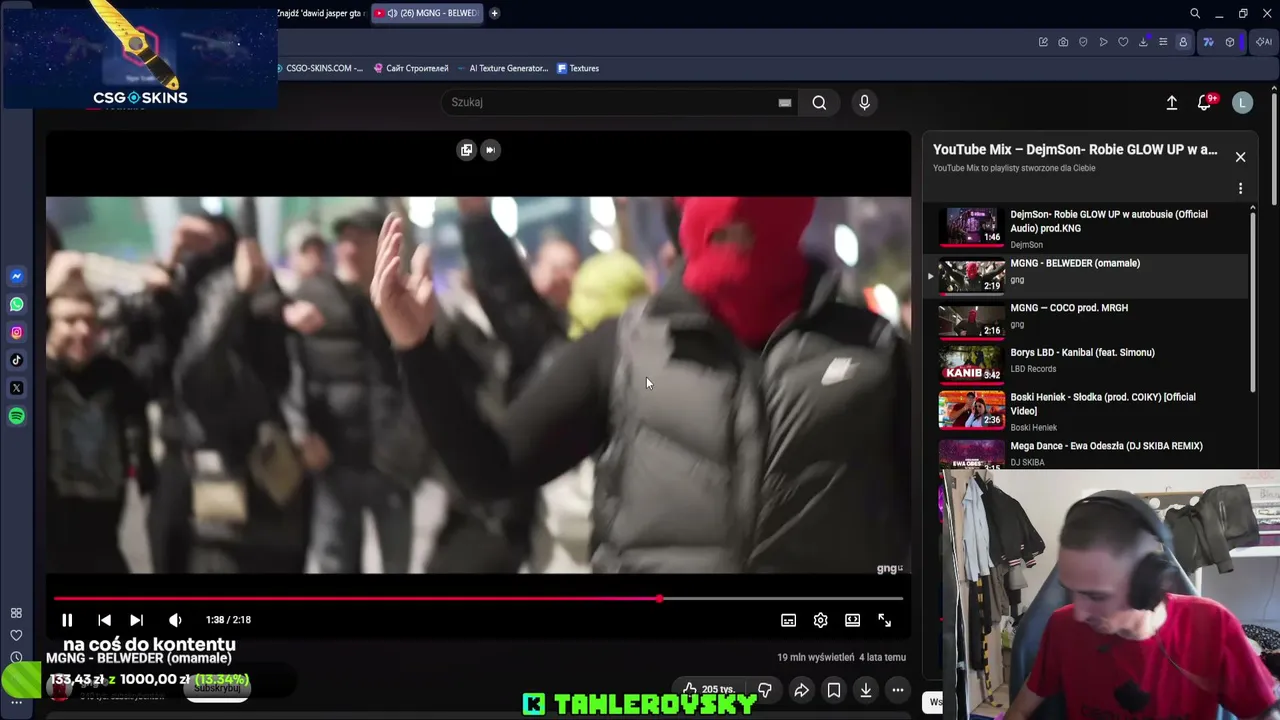Open the shield privacy protection icon

pos(1083,42)
